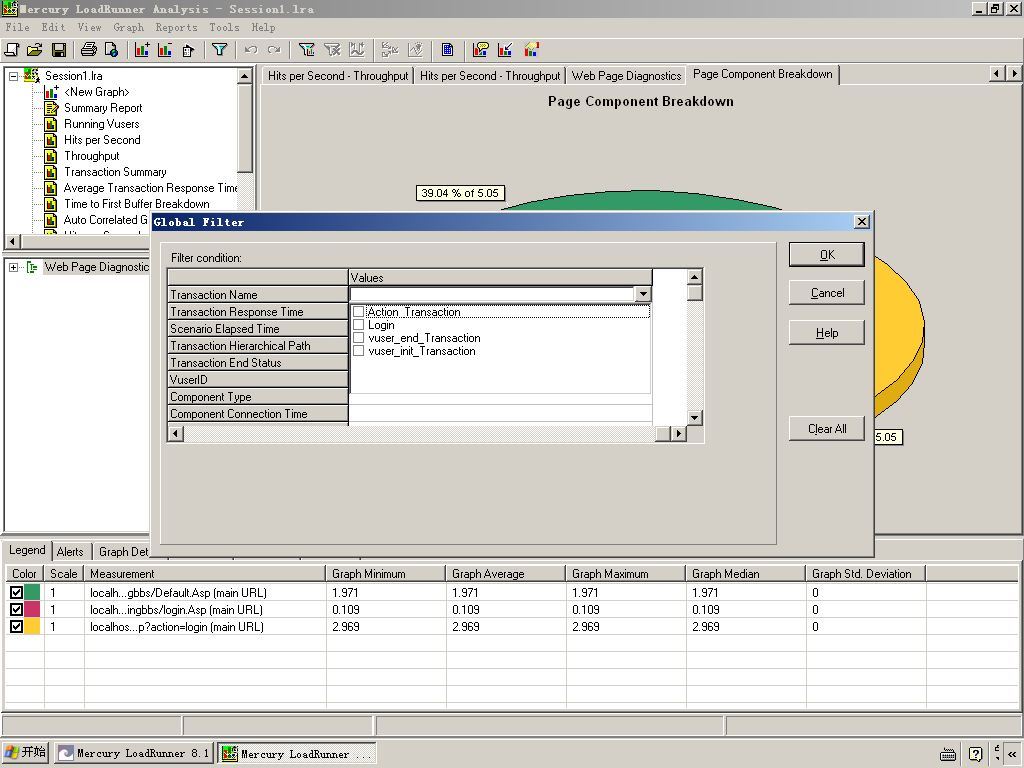
Task: Click the Add Comment chart toolbar icon
Action: coord(481,50)
